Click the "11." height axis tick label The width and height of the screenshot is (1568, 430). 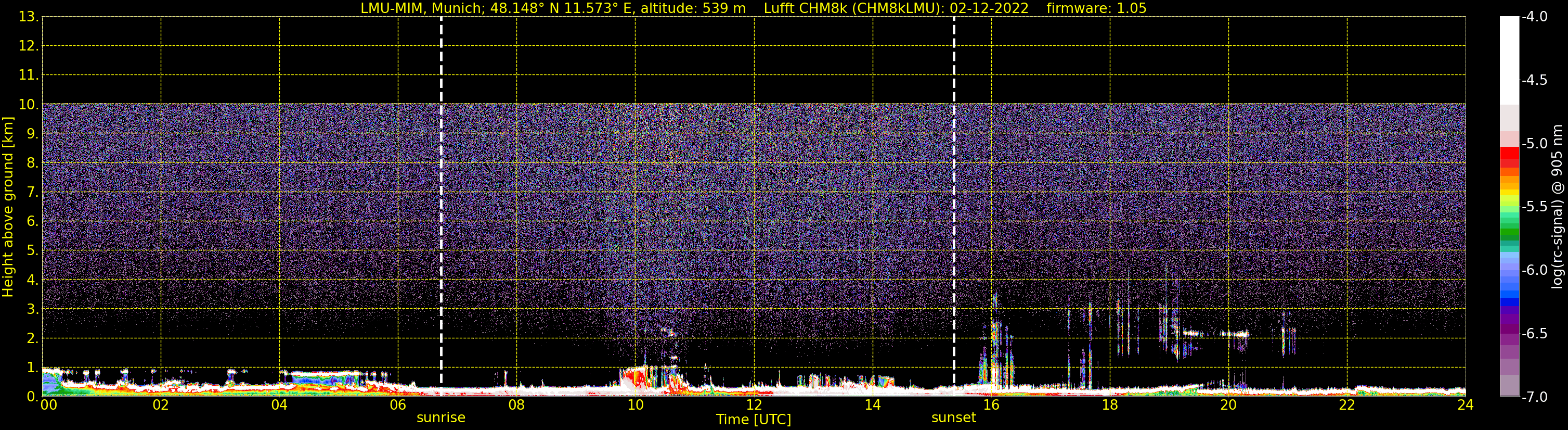pyautogui.click(x=29, y=75)
